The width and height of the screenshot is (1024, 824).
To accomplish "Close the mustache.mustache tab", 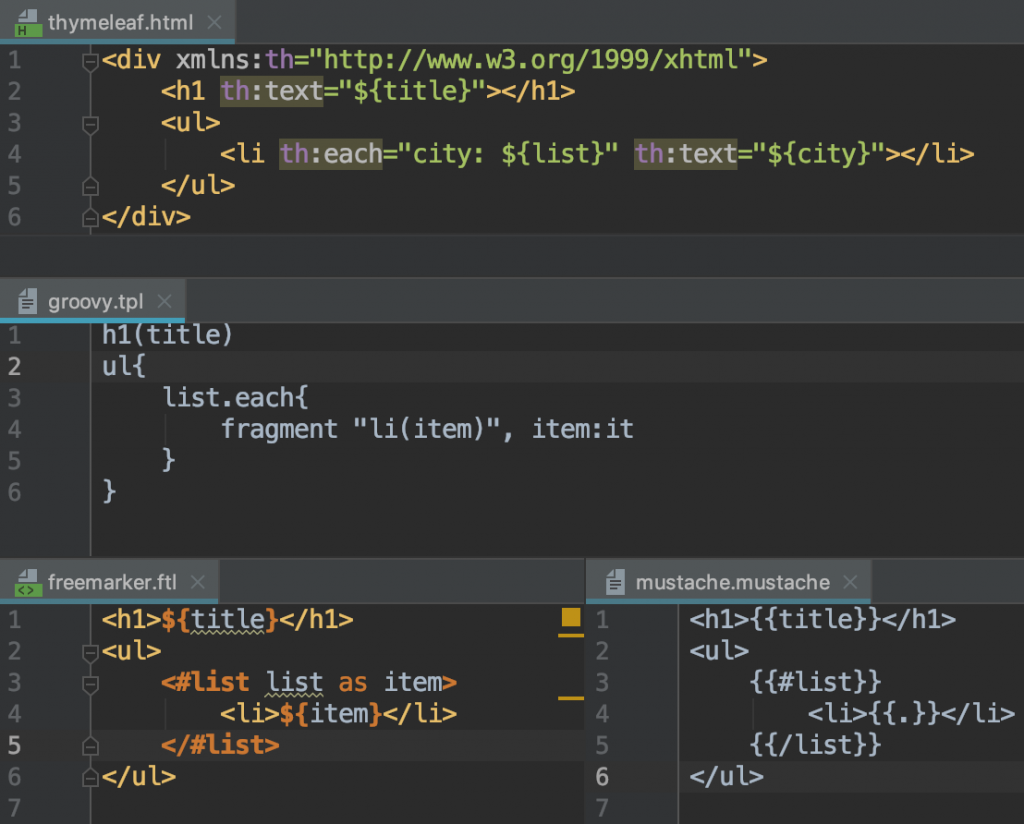I will click(850, 582).
